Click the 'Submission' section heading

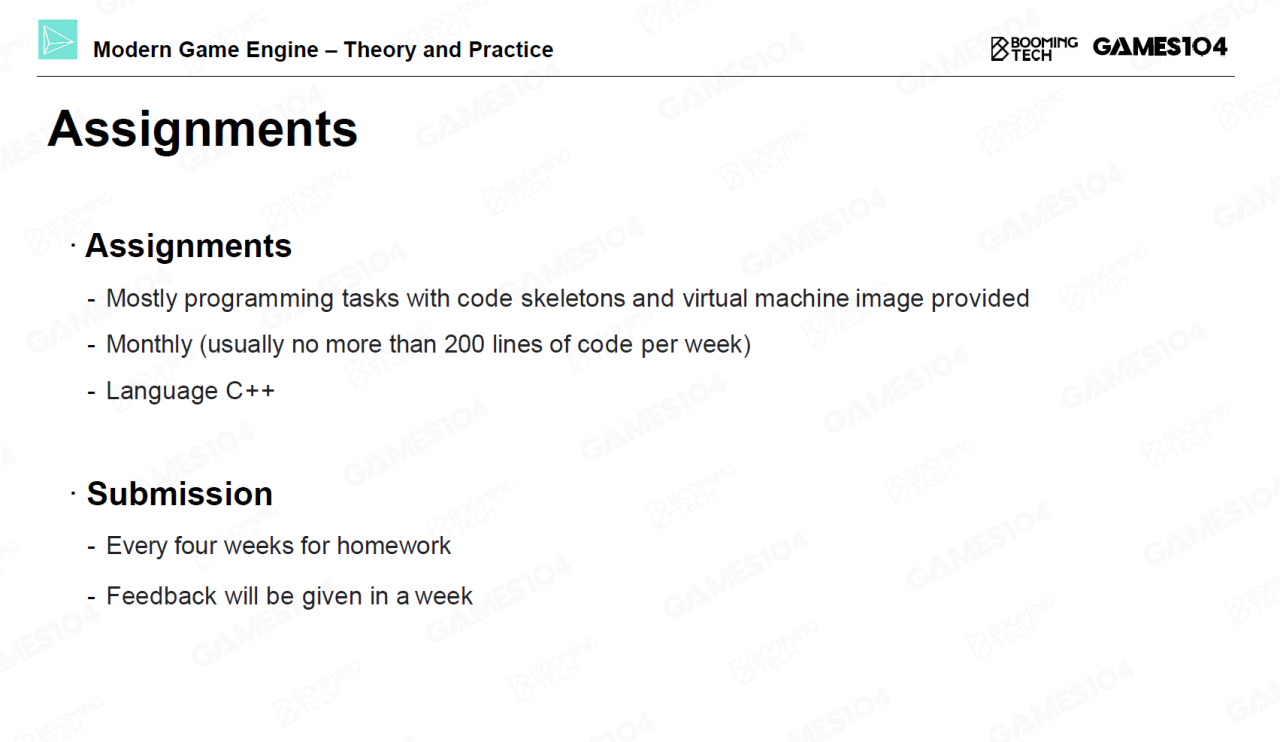click(180, 494)
